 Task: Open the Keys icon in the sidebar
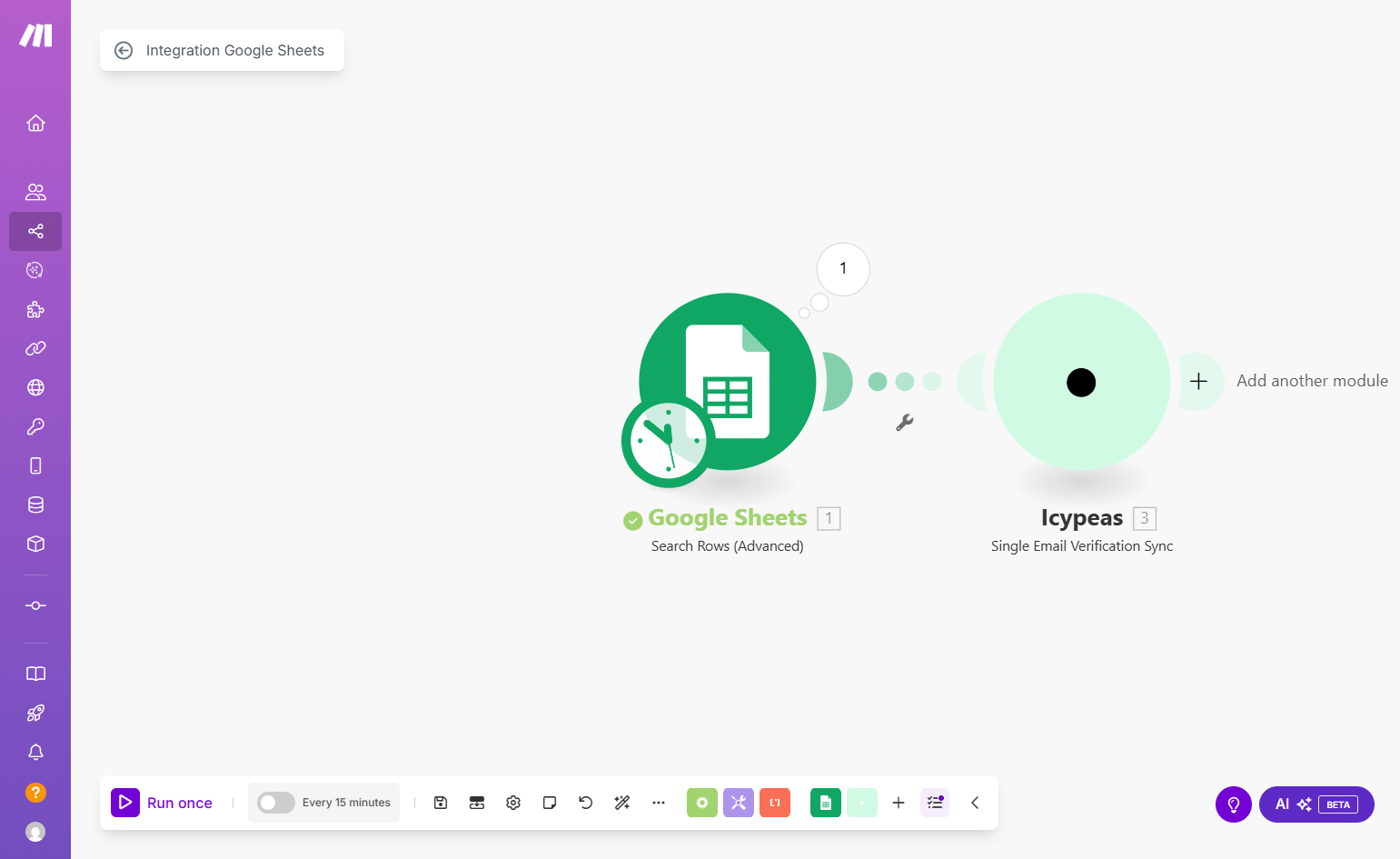tap(35, 426)
